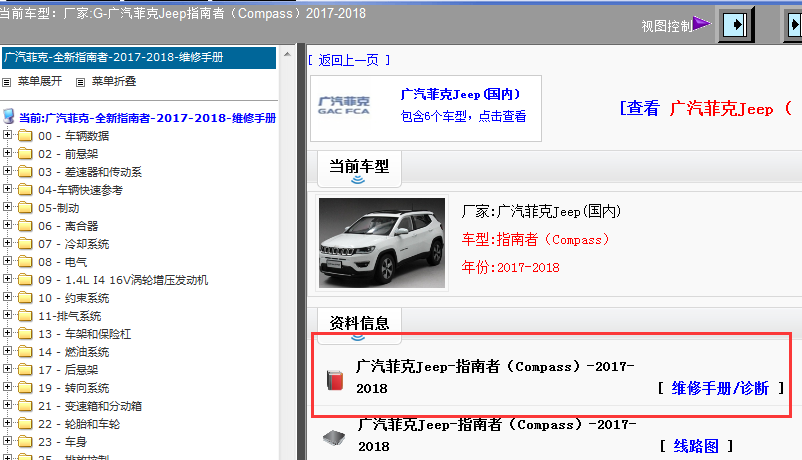The height and width of the screenshot is (460, 802).
Task: Expand the 17 - 后悬架 node
Action: coord(7,368)
